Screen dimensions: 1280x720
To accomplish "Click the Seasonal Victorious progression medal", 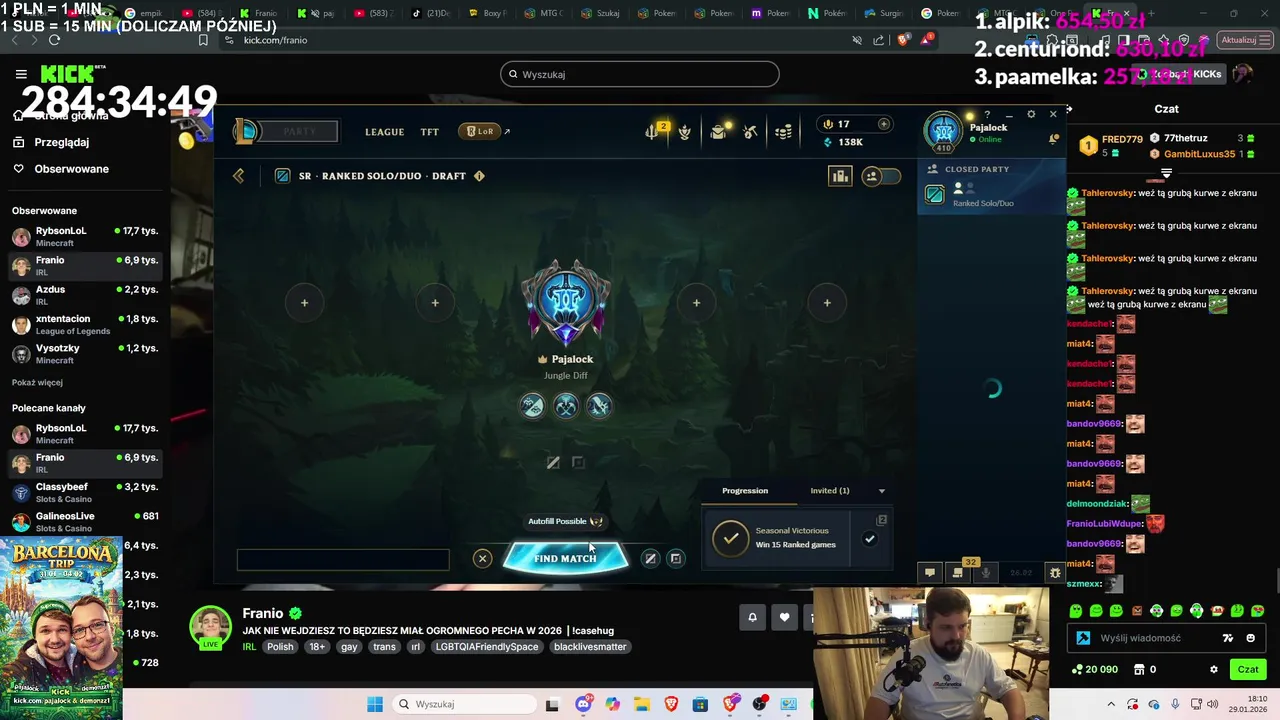I will coord(731,538).
